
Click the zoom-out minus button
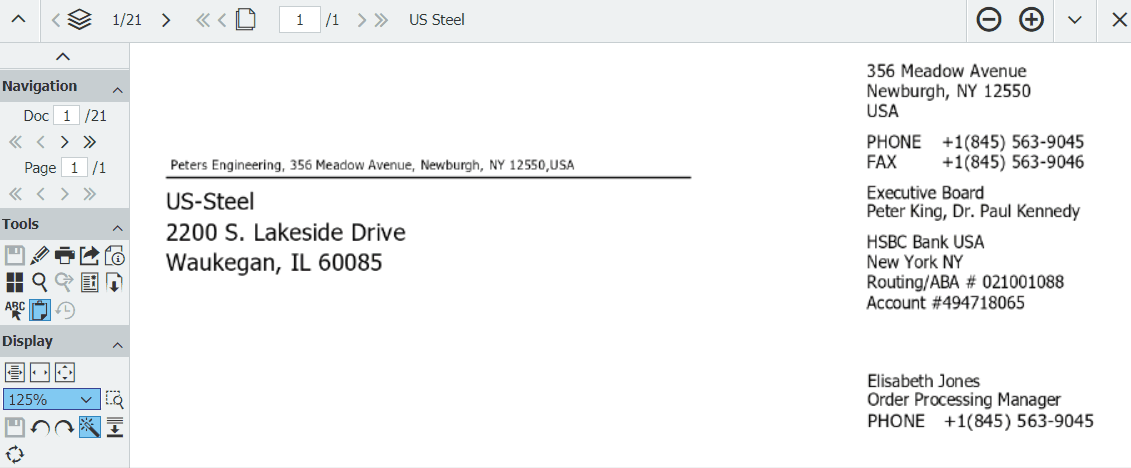coord(989,20)
